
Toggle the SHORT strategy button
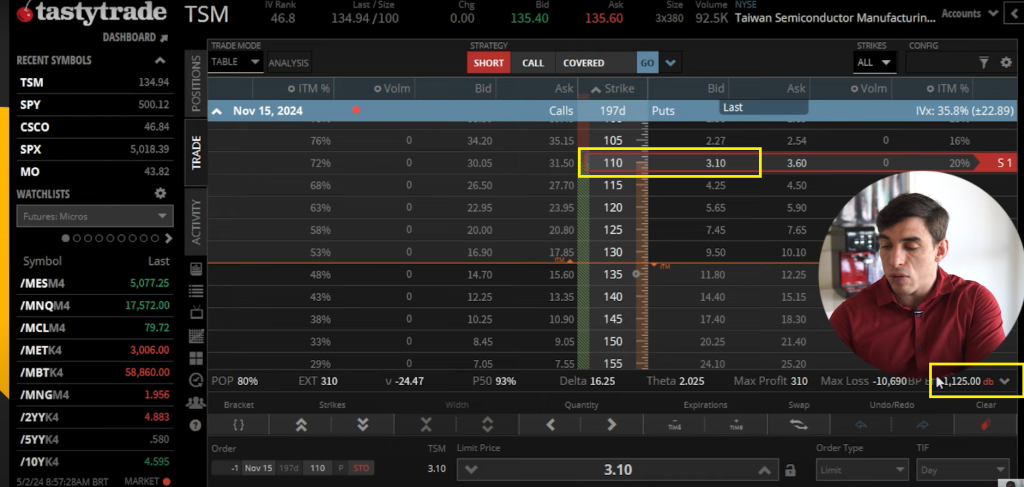pos(489,63)
